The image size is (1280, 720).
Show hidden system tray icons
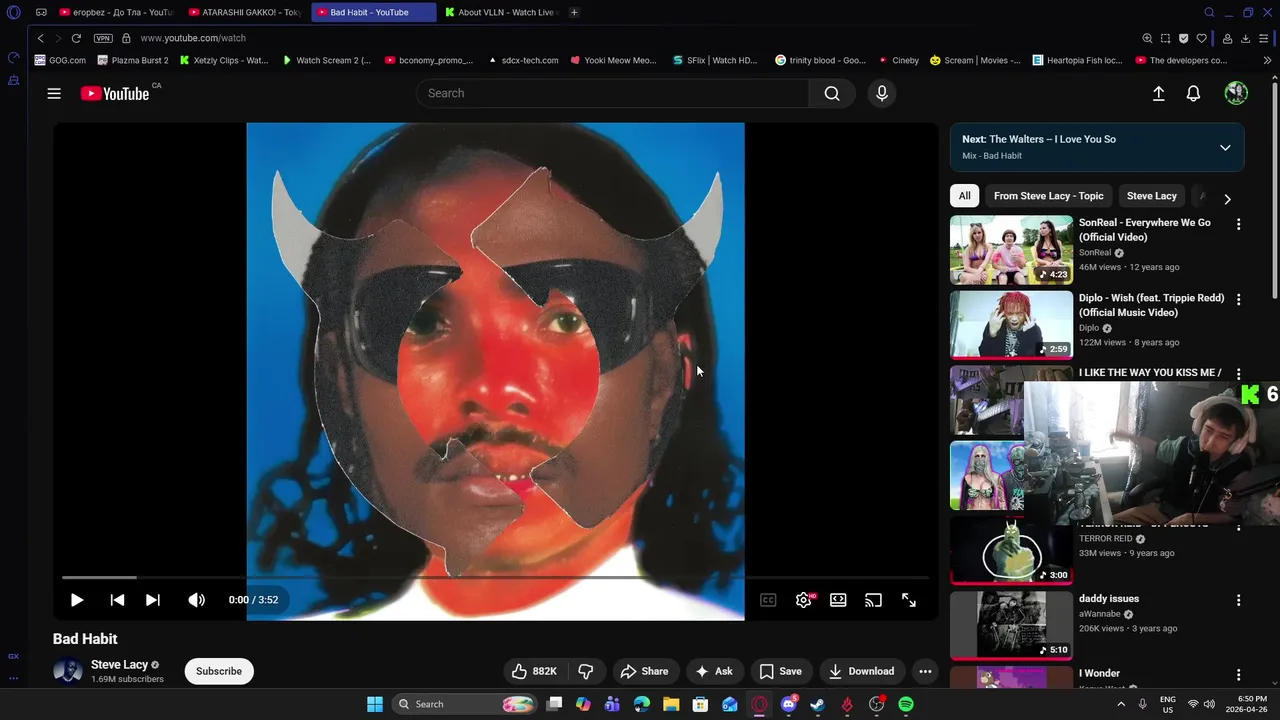pyautogui.click(x=1120, y=704)
